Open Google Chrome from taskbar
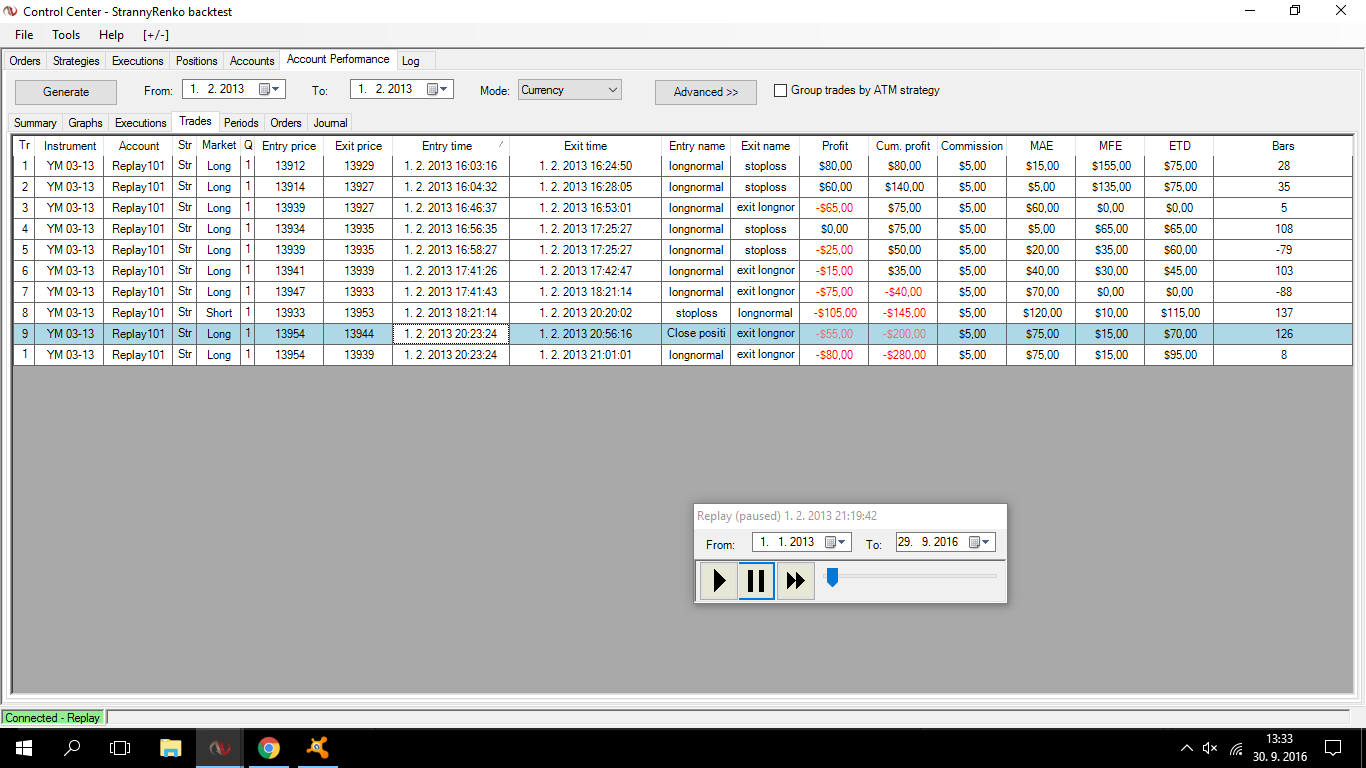Image resolution: width=1366 pixels, height=768 pixels. pos(269,748)
